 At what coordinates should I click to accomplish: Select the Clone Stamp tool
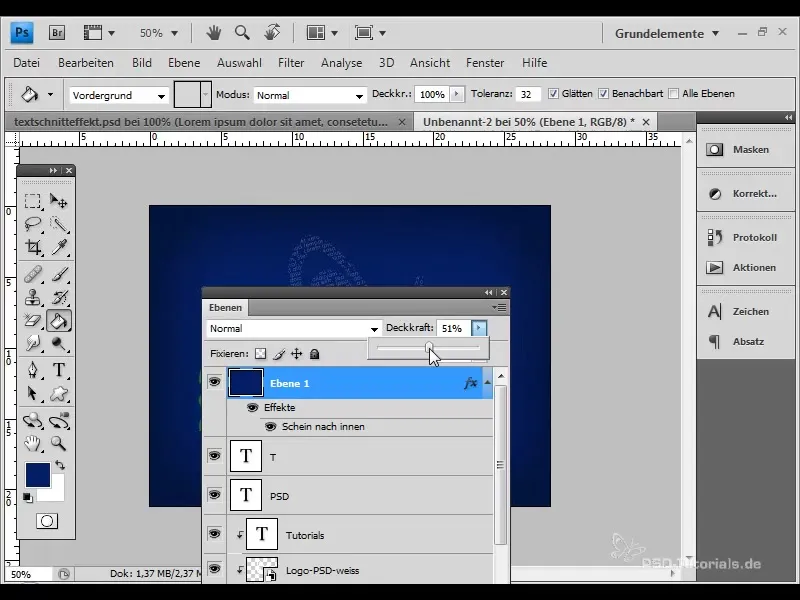click(x=33, y=297)
